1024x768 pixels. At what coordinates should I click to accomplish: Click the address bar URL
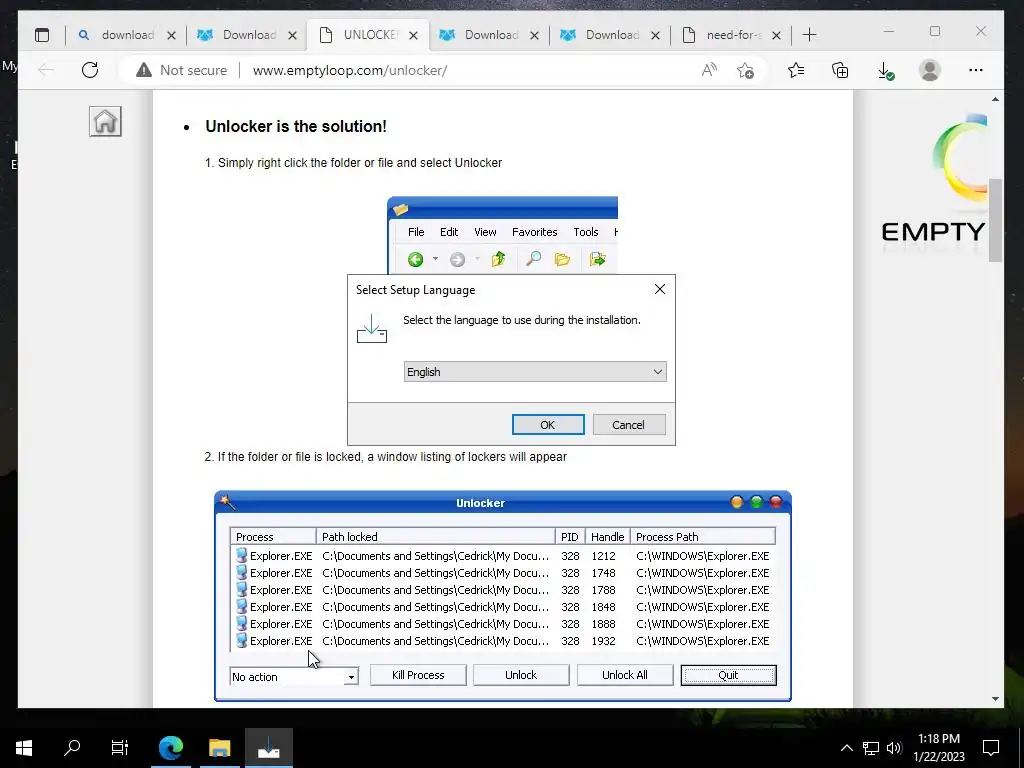tap(349, 70)
